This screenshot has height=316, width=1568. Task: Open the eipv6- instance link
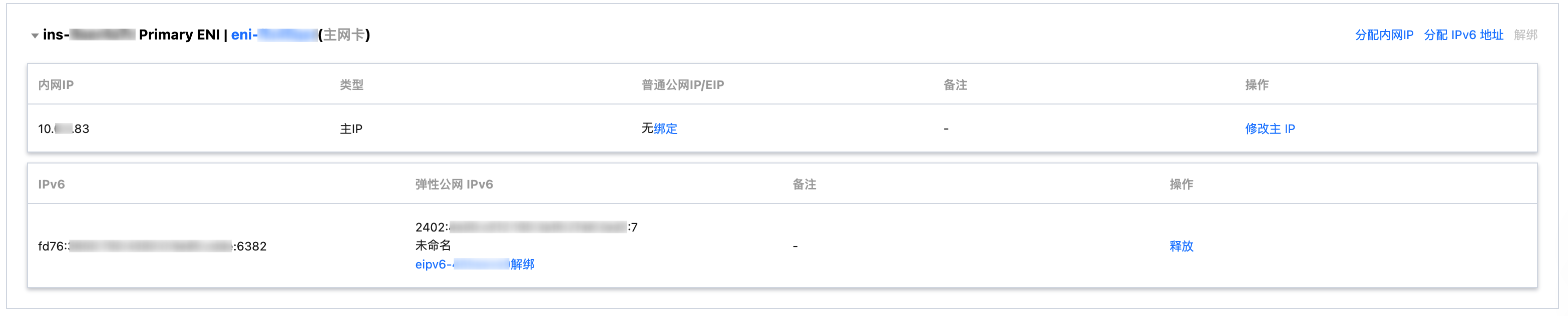click(x=462, y=264)
